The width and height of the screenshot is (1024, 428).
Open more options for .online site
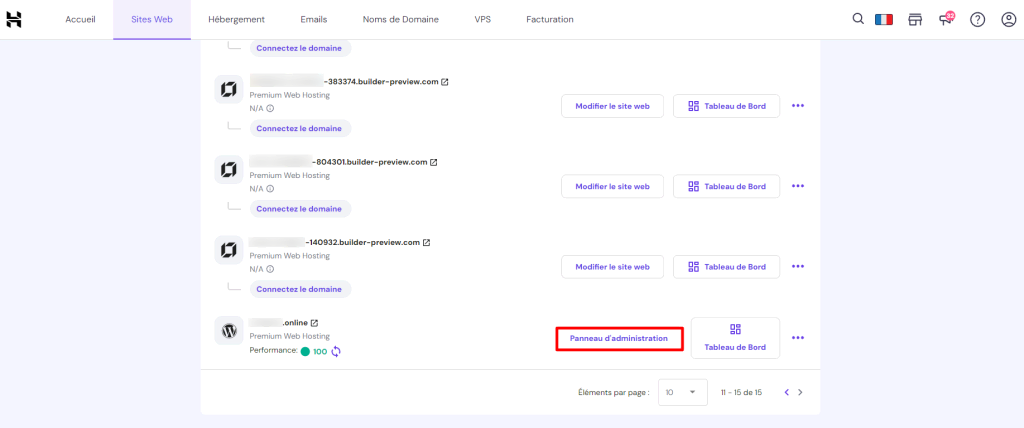797,338
